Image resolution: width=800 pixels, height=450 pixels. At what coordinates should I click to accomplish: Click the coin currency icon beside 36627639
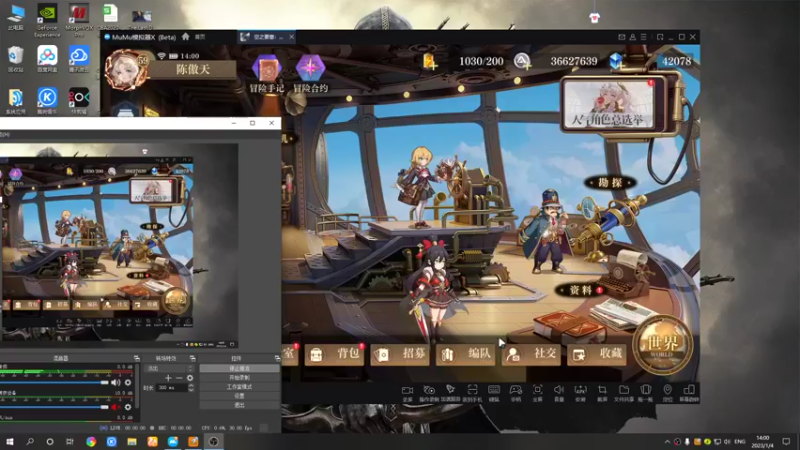(521, 61)
